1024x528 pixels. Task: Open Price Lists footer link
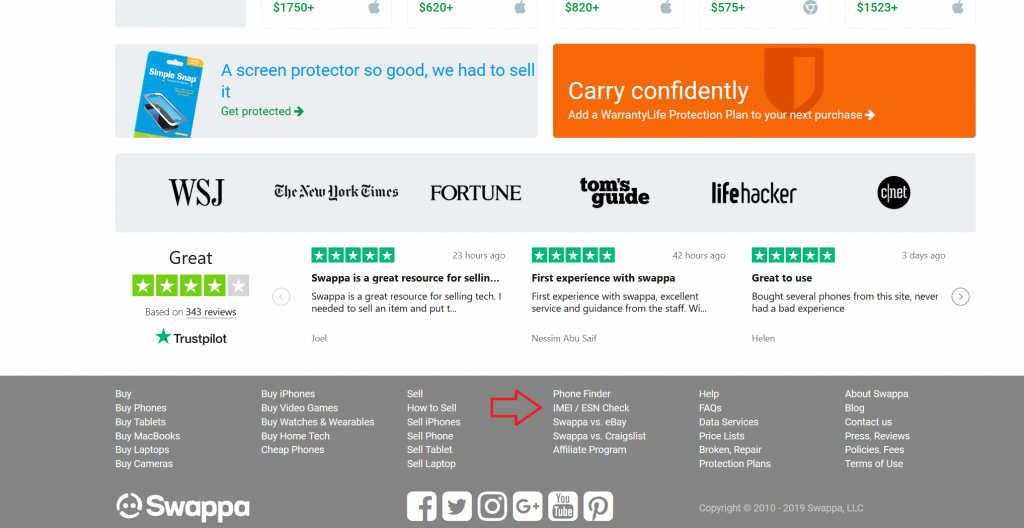click(x=722, y=436)
